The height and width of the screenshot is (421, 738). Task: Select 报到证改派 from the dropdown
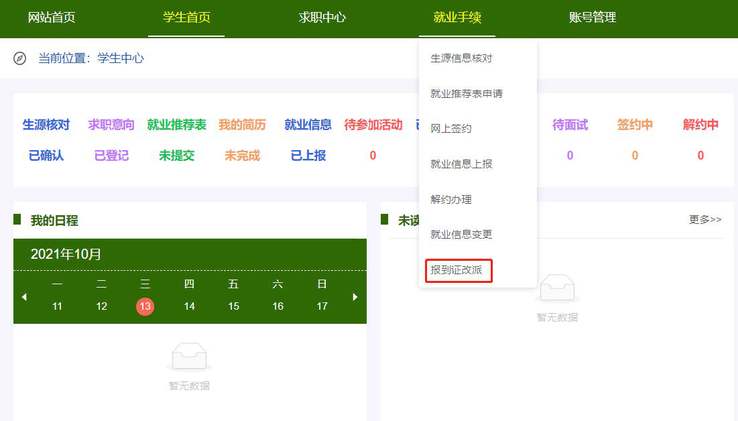pos(456,270)
